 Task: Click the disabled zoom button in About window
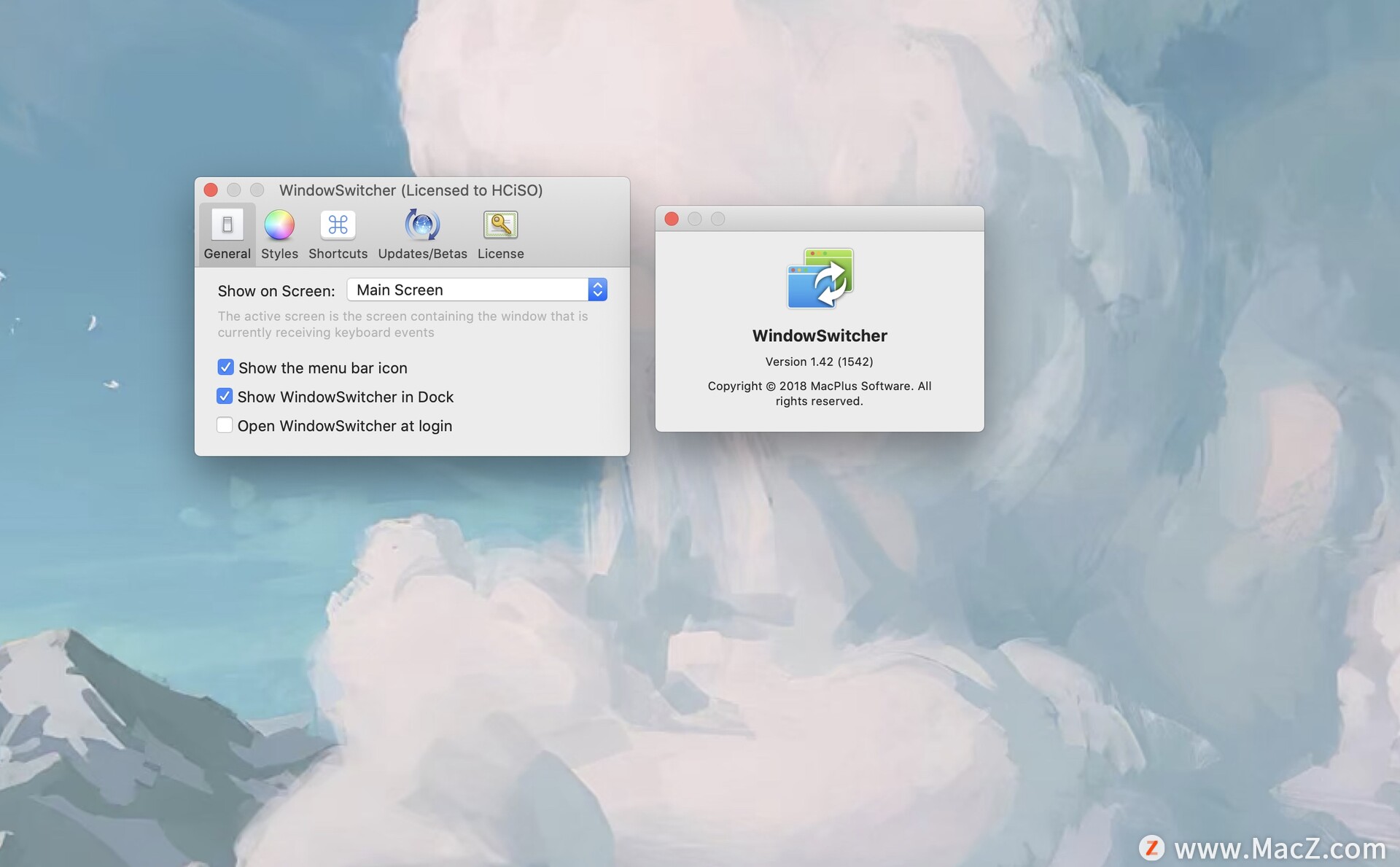coord(718,219)
